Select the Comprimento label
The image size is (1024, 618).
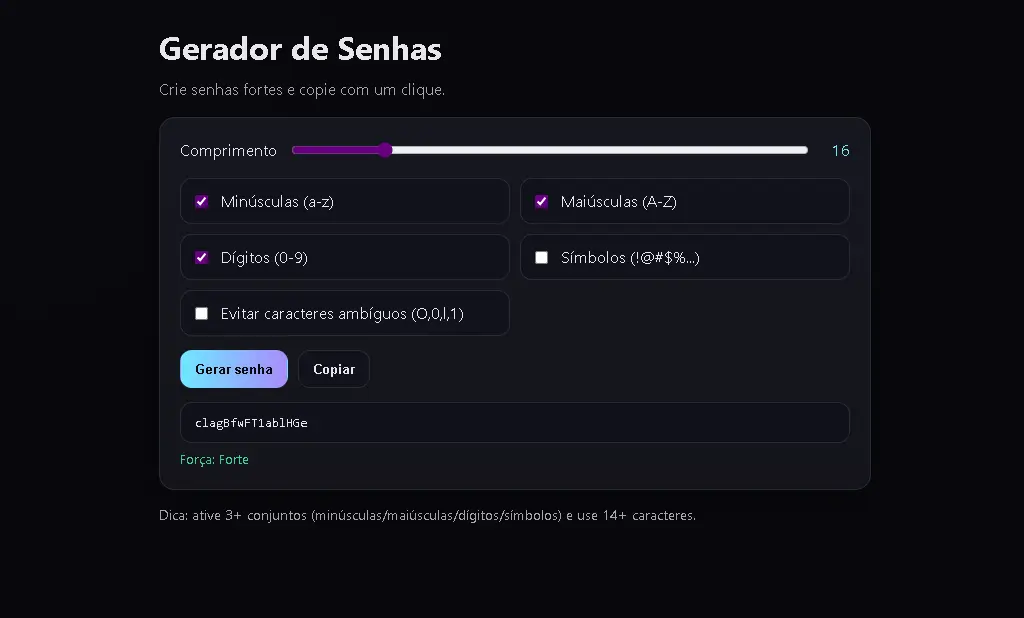(x=228, y=150)
